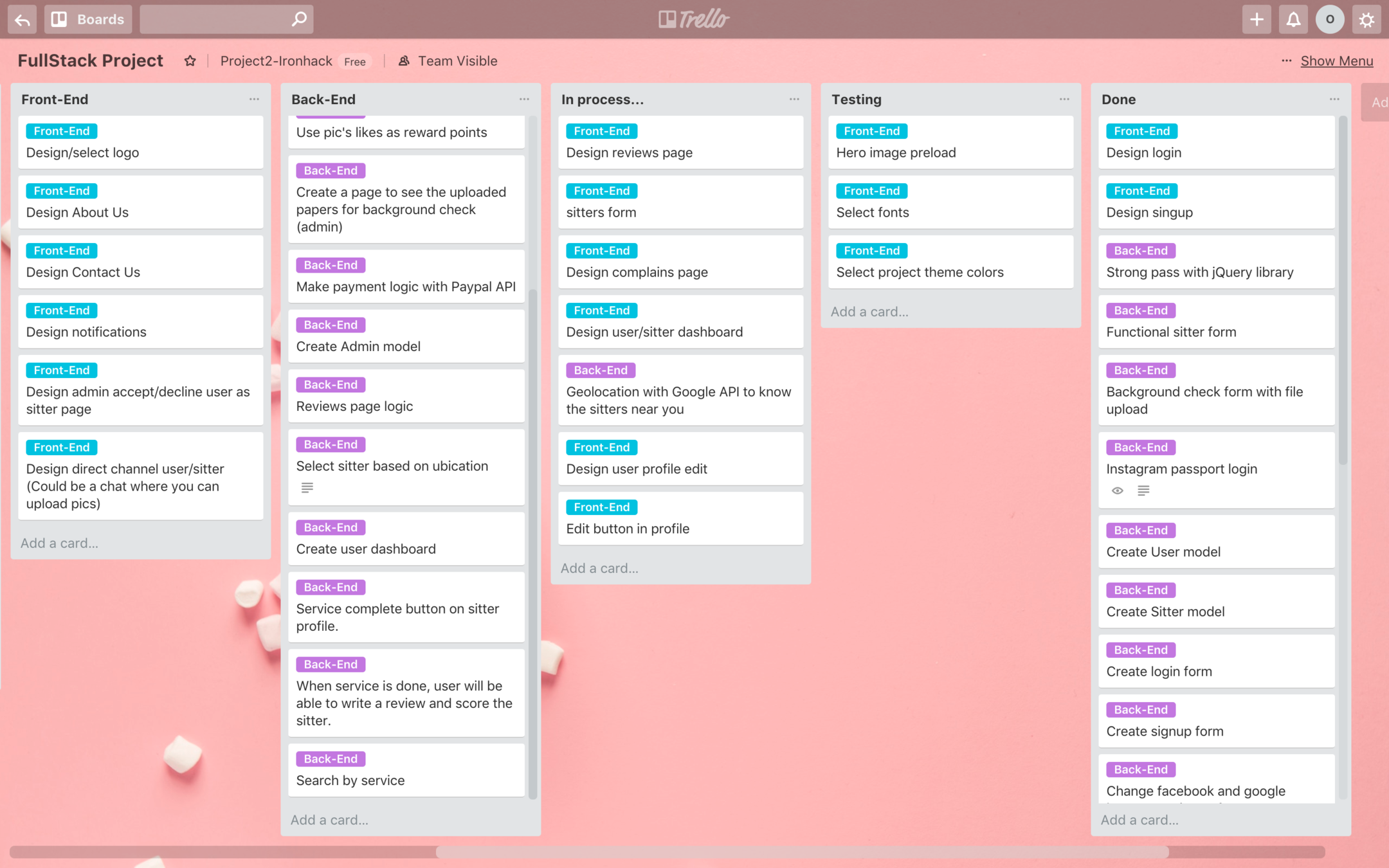Screen dimensions: 1389x868
Task: Open the Done list ellipsis menu
Action: pos(1334,99)
